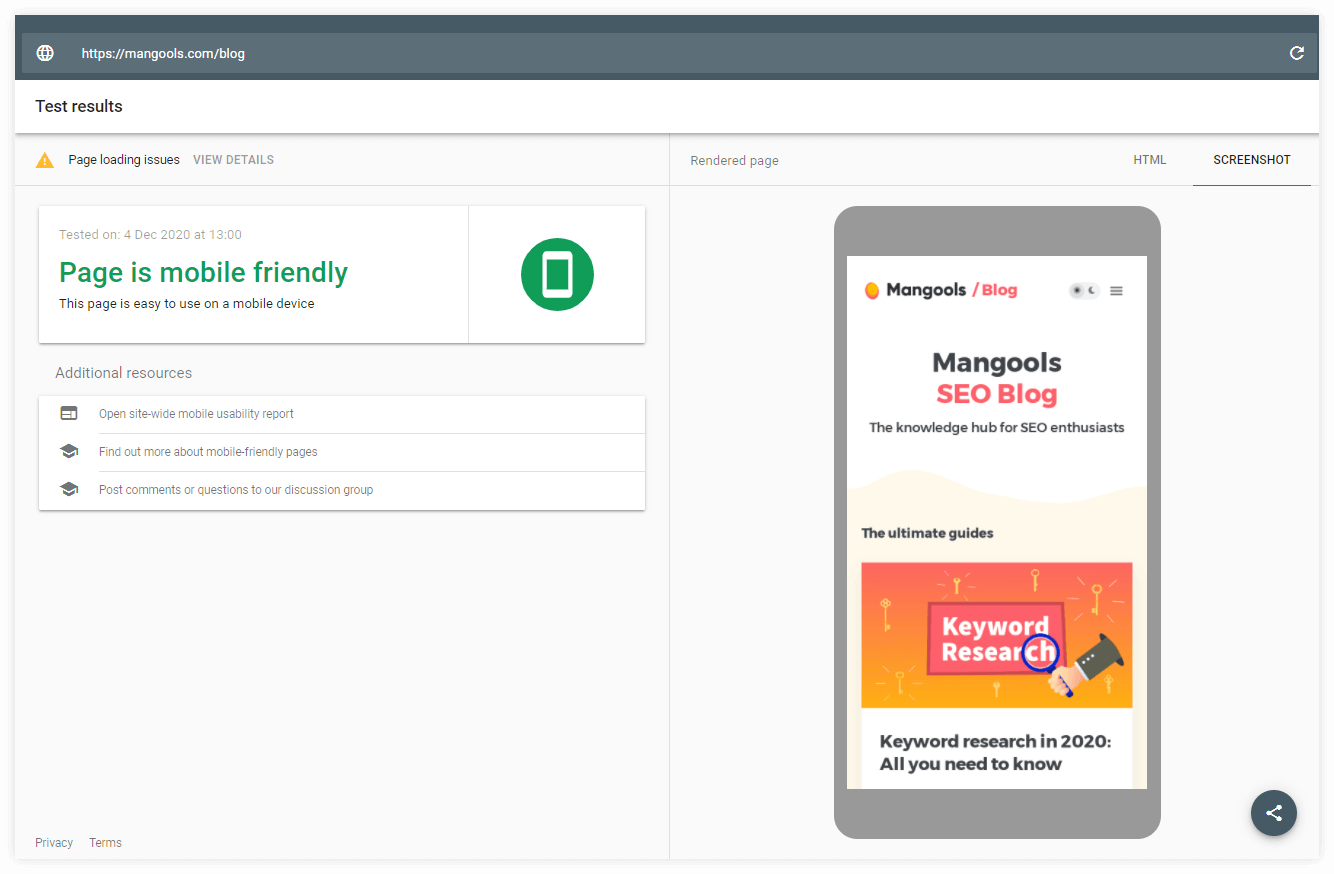
Task: Click the globe icon in URL bar
Action: coord(45,53)
